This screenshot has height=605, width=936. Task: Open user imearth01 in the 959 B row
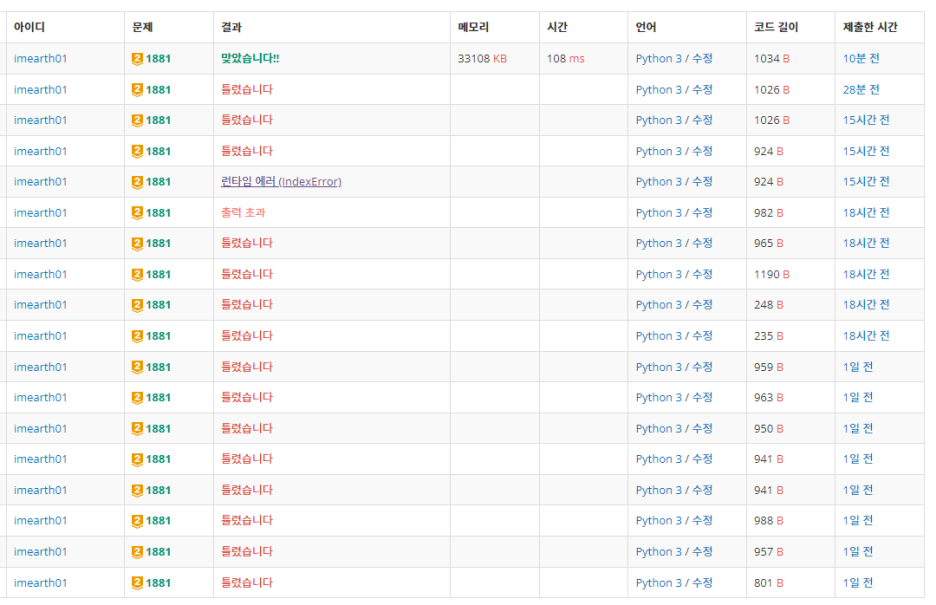[41, 366]
